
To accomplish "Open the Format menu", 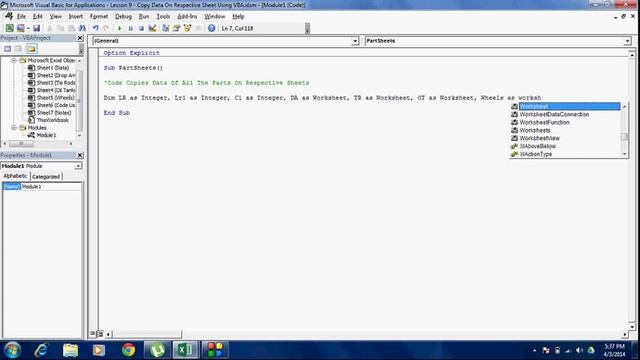I will pyautogui.click(x=99, y=16).
